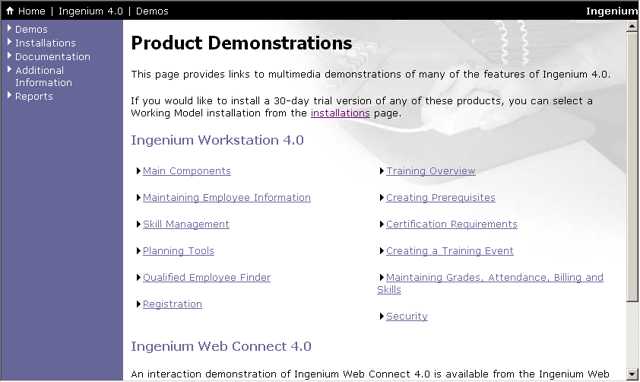
Task: Open Reports in the sidebar menu
Action: (34, 96)
